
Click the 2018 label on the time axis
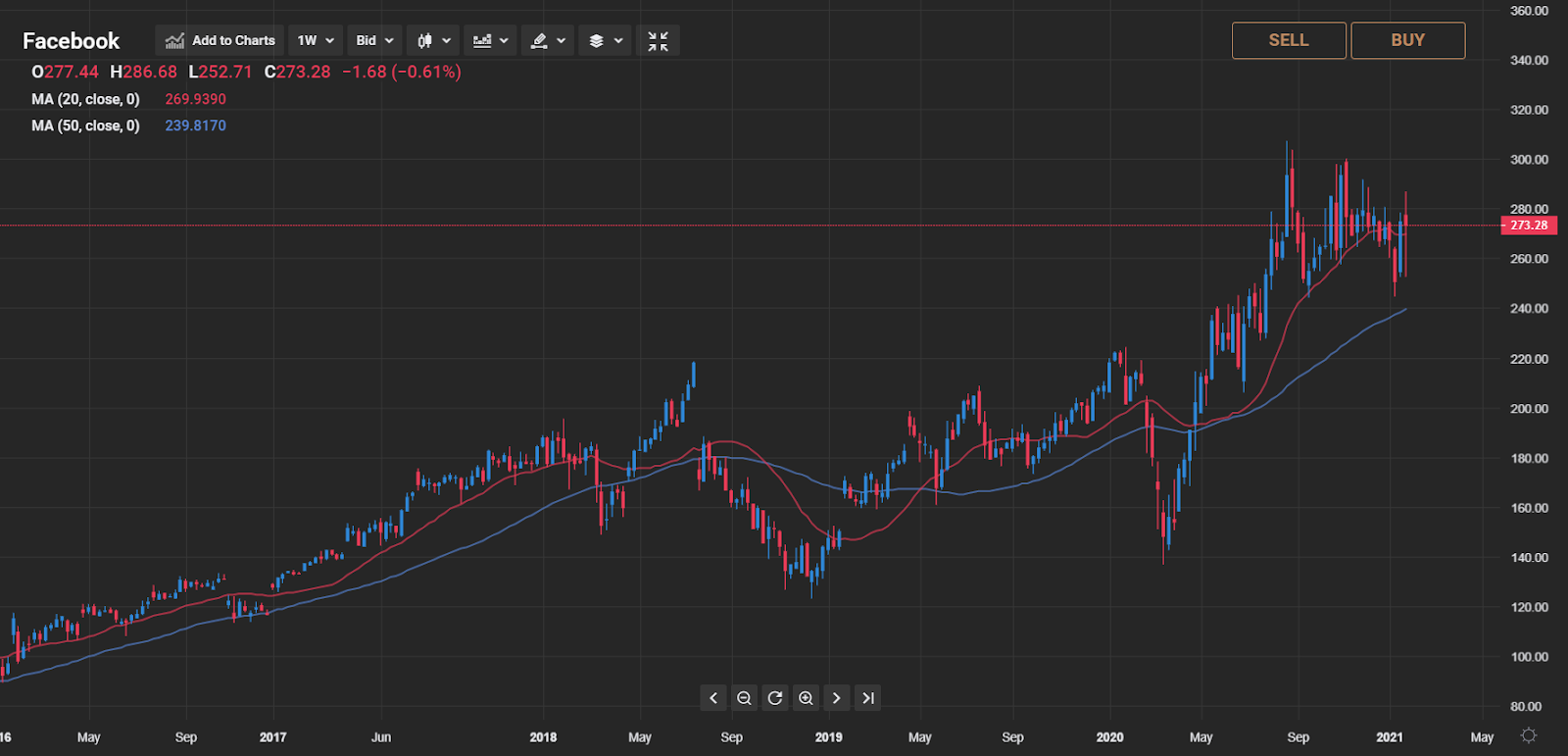click(543, 737)
